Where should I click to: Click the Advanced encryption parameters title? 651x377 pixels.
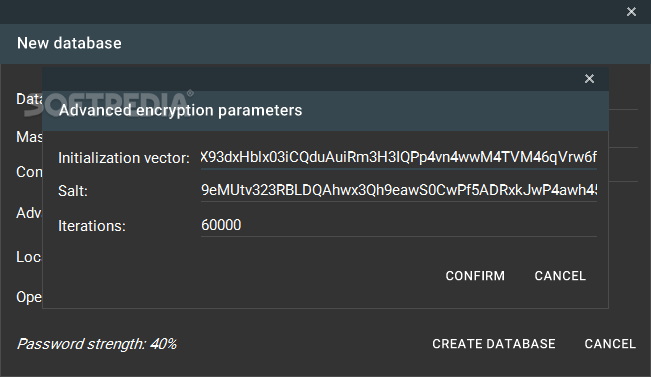click(181, 110)
